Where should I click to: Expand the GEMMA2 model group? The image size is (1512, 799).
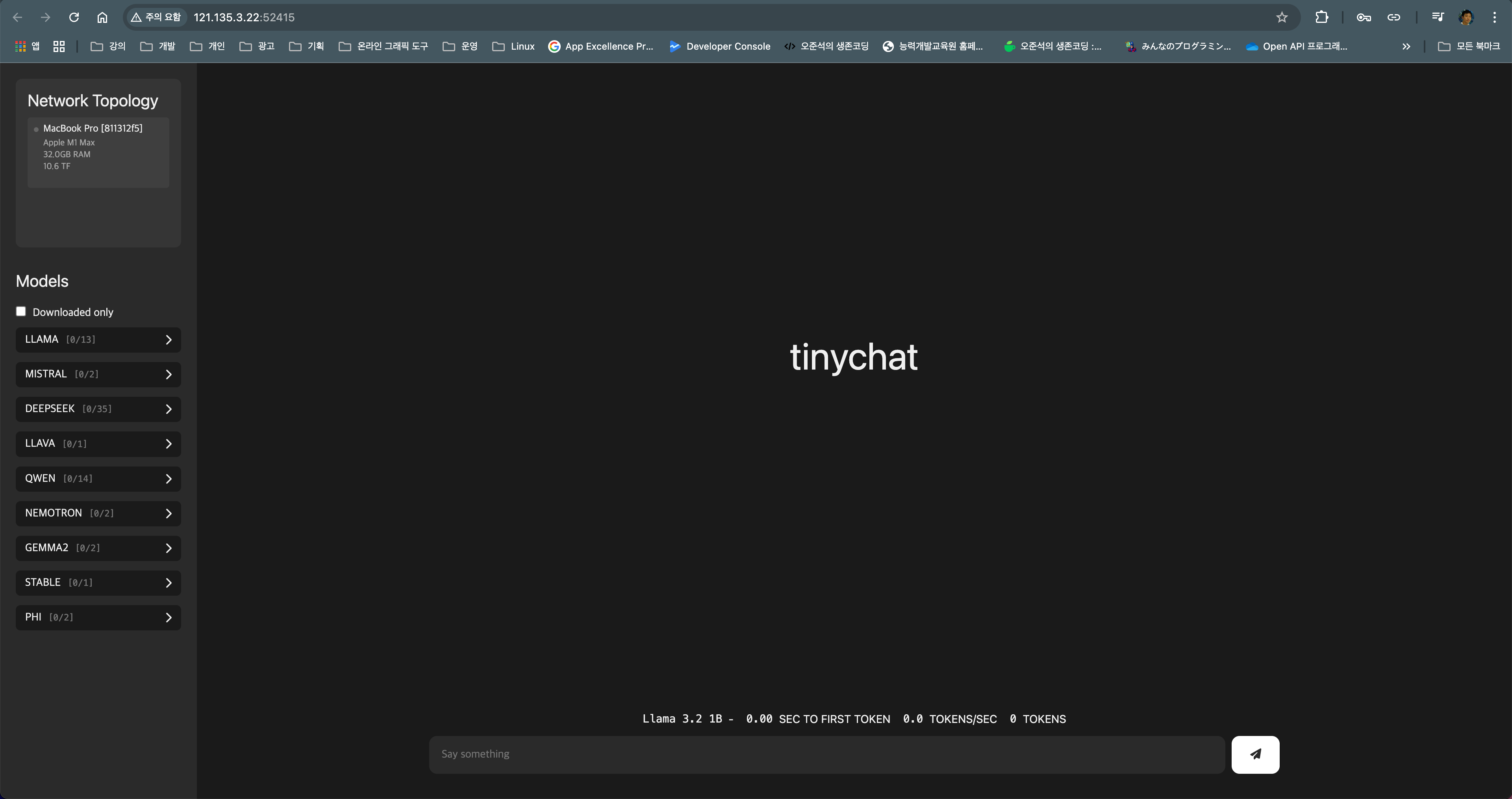98,548
